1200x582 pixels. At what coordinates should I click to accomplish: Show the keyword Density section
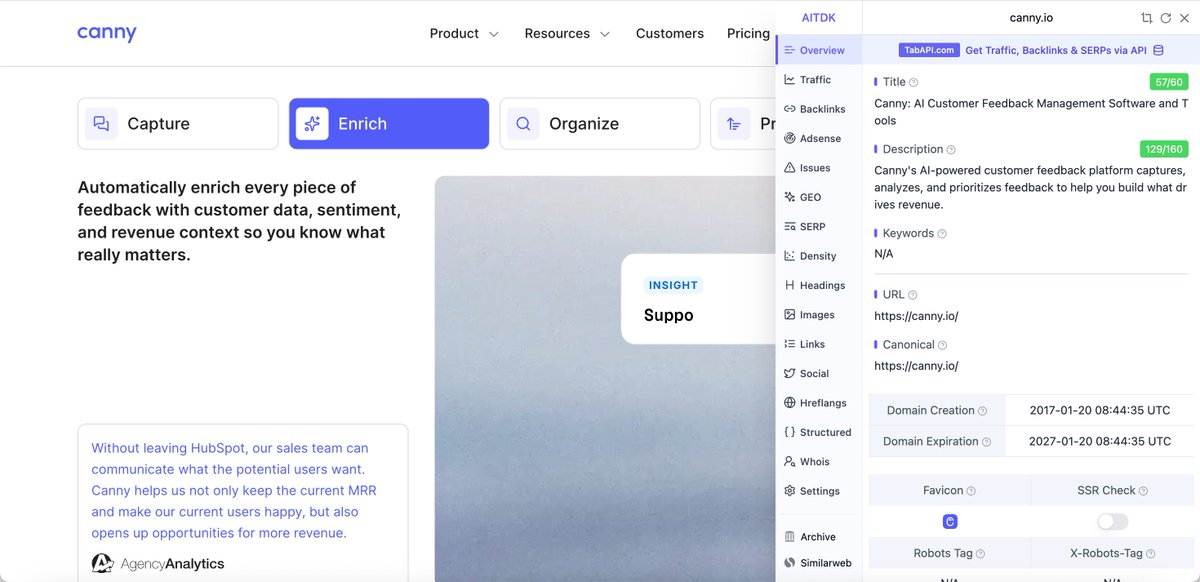(x=818, y=256)
